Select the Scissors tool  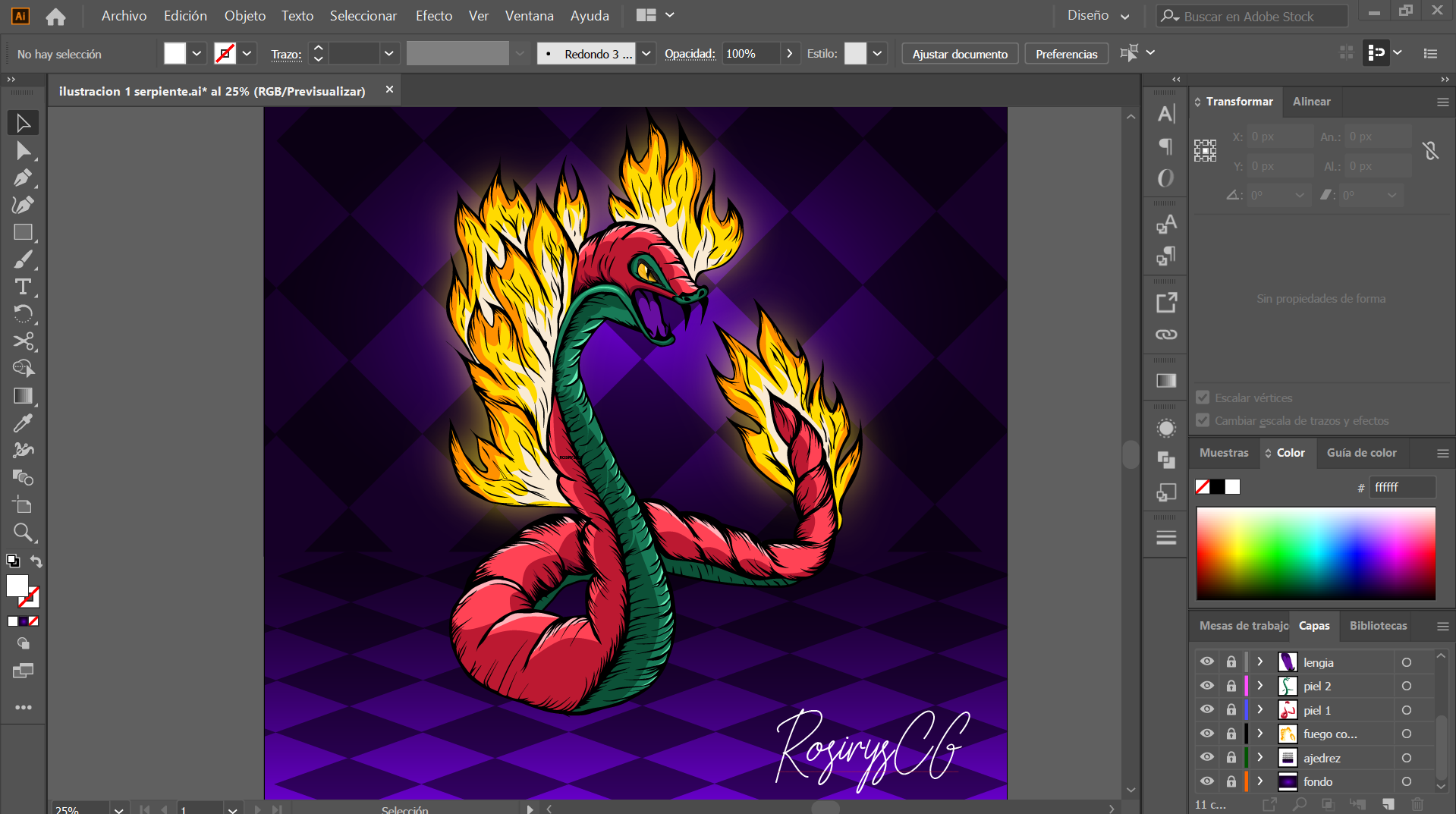pos(23,341)
